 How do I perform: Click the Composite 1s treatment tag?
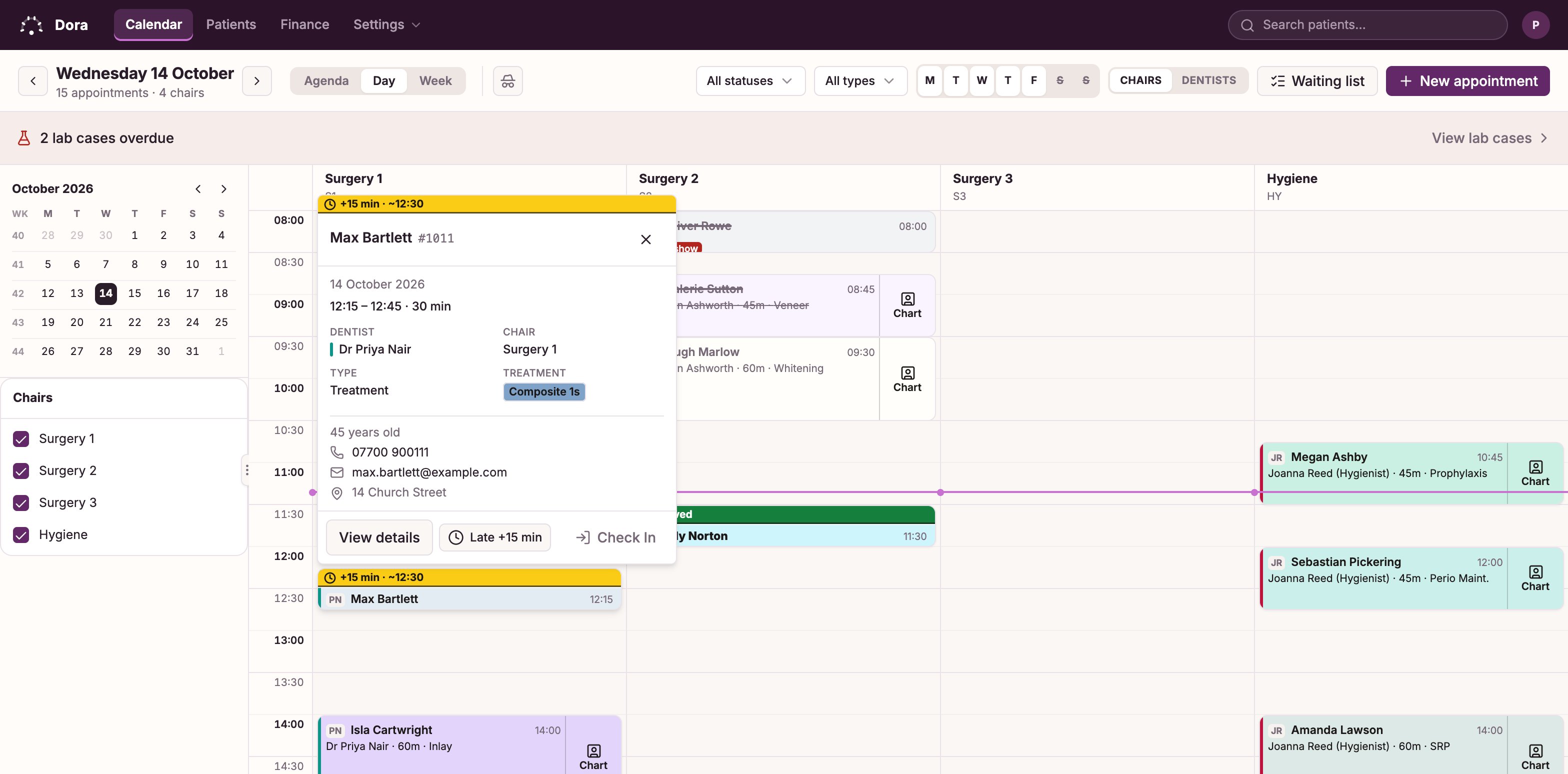544,392
